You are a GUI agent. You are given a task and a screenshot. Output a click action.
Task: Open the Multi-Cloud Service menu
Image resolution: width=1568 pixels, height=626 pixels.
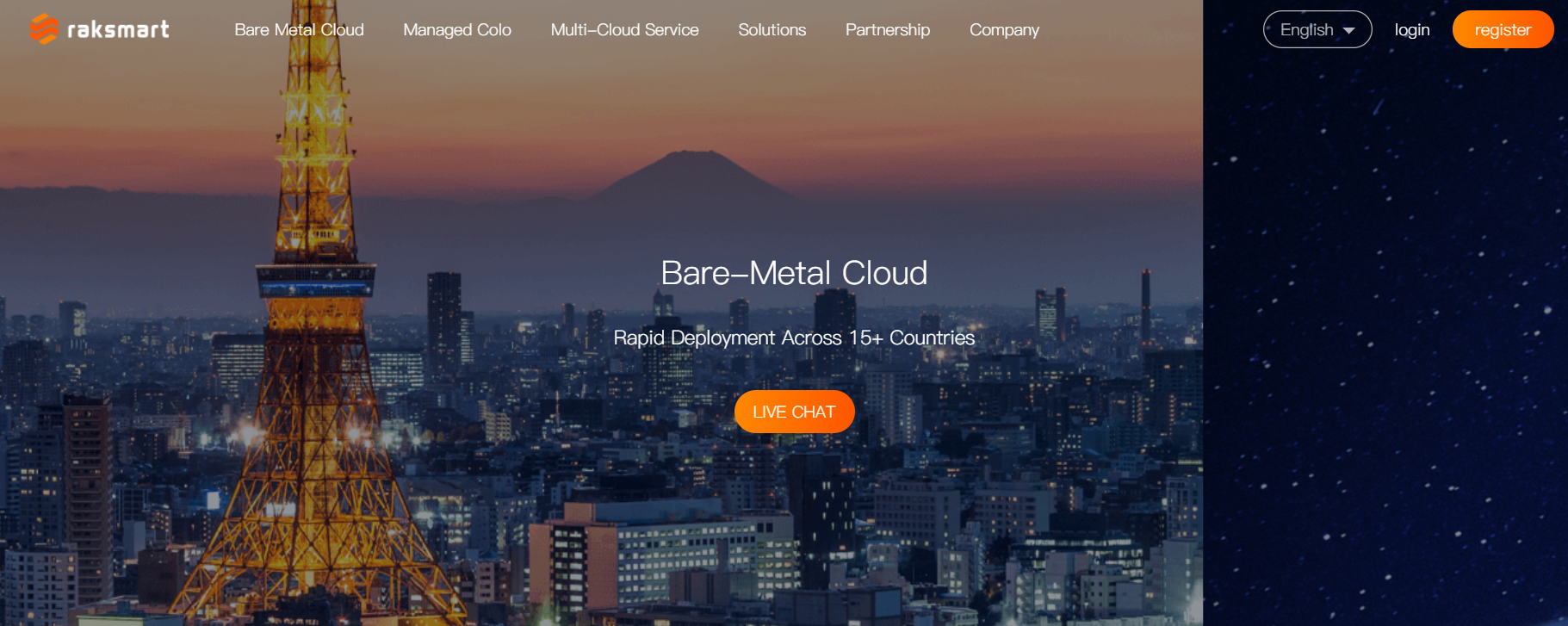click(624, 29)
